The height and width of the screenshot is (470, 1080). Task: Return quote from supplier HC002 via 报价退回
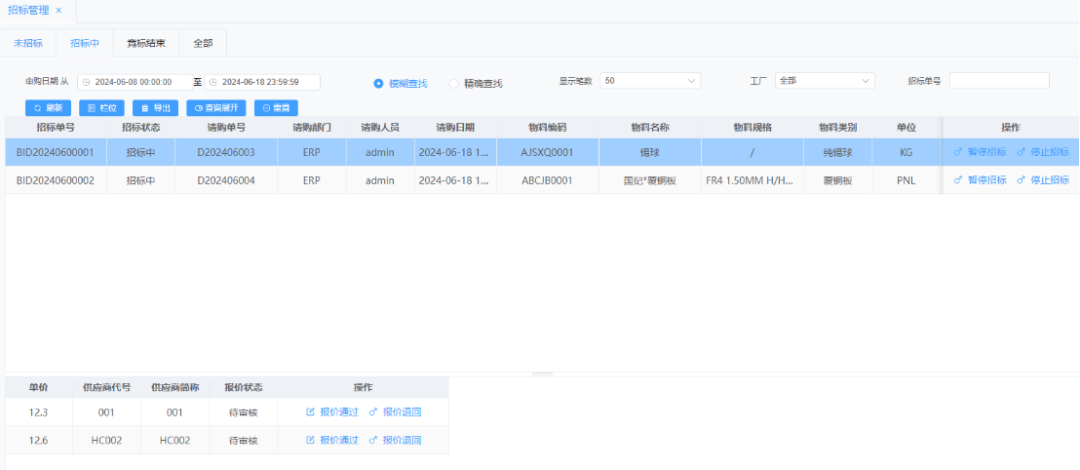395,440
